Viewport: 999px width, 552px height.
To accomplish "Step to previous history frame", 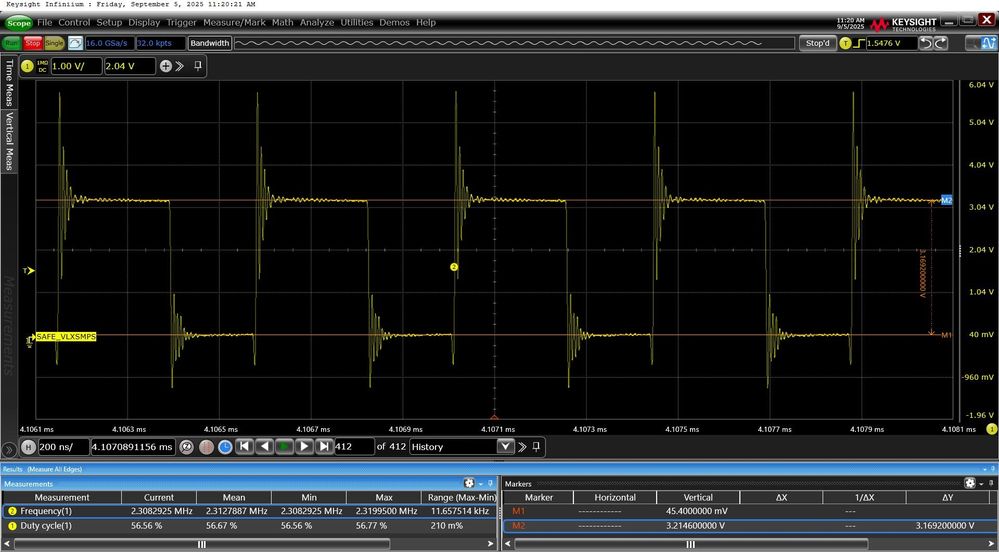I will tap(264, 447).
